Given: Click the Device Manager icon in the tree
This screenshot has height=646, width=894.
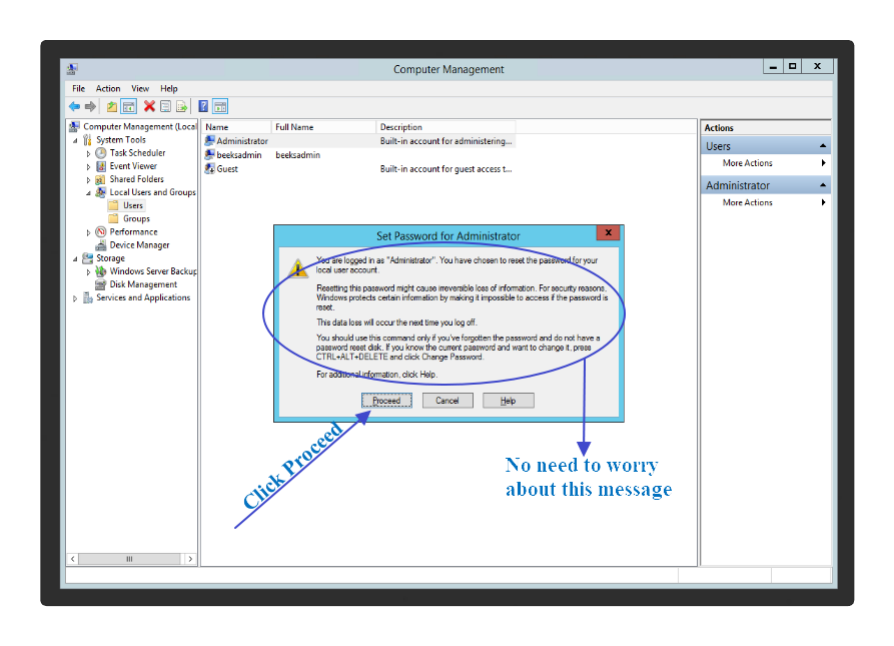Looking at the screenshot, I should (x=101, y=245).
